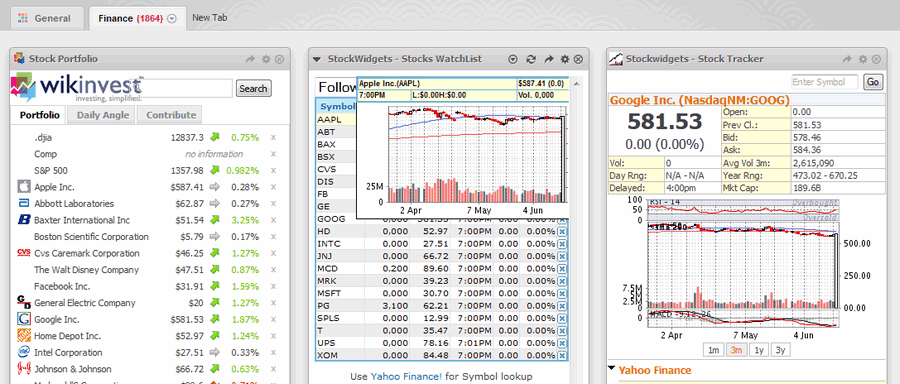900x384 pixels.
Task: Click the Google Inc. logo icon
Action: (24, 319)
